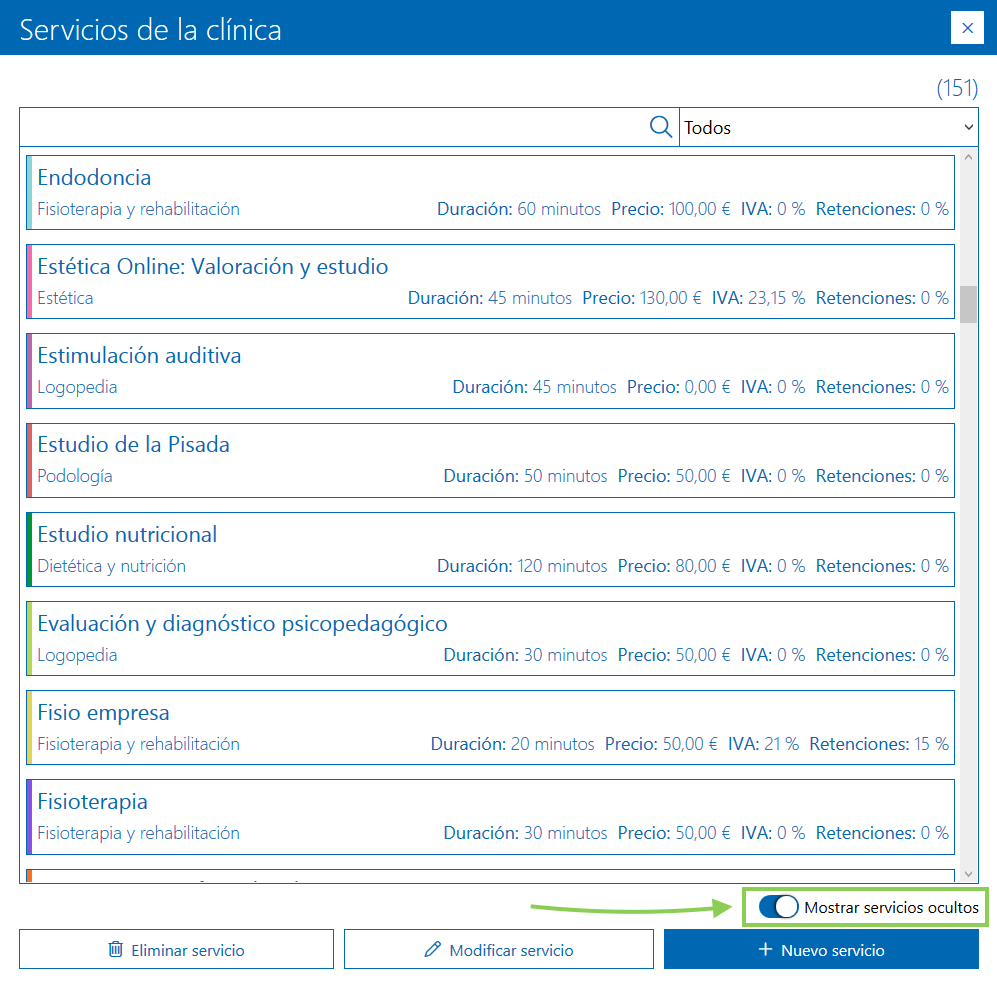Click the pencil icon in Modificar servicio
Screen dimensions: 997x989
[x=432, y=950]
